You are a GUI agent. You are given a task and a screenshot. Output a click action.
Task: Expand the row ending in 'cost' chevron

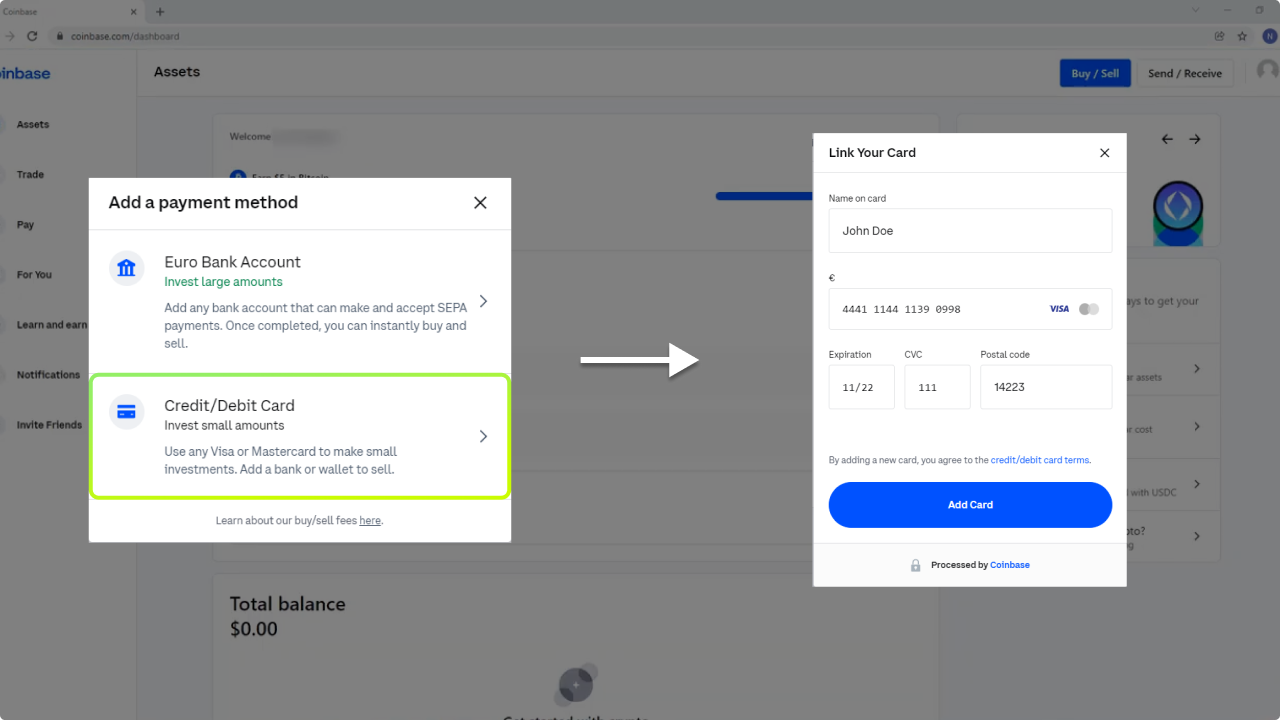(1197, 427)
